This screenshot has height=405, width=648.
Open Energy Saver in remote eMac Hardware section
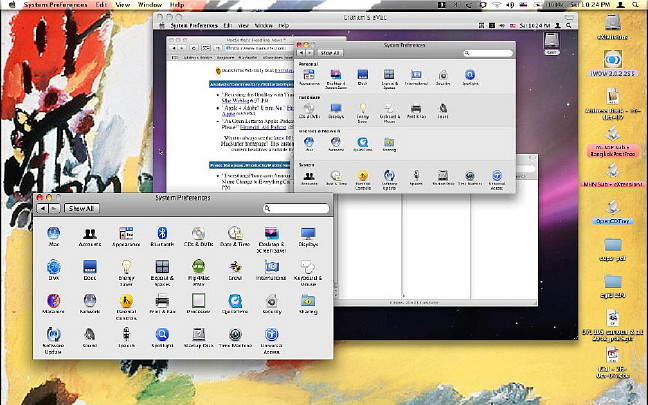pos(362,113)
